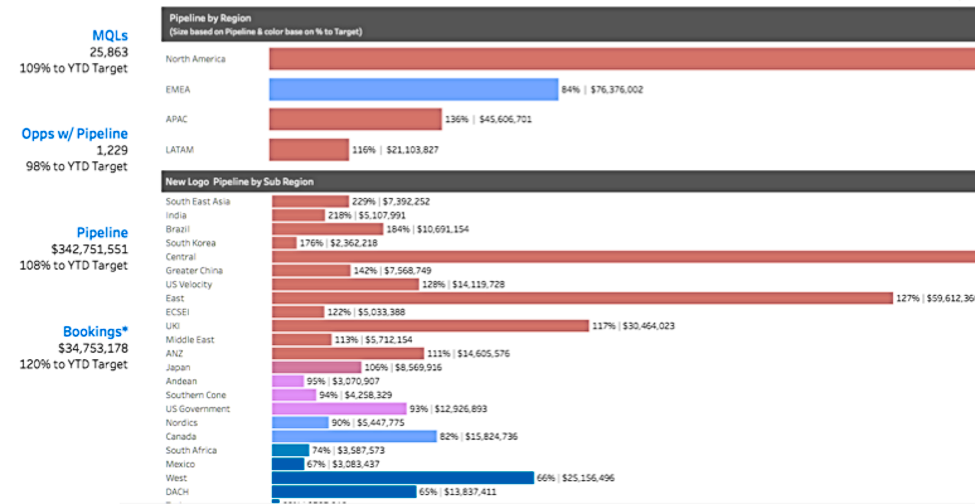Click the US Velocity value 128% | $14,119,728
The width and height of the screenshot is (975, 504).
463,284
